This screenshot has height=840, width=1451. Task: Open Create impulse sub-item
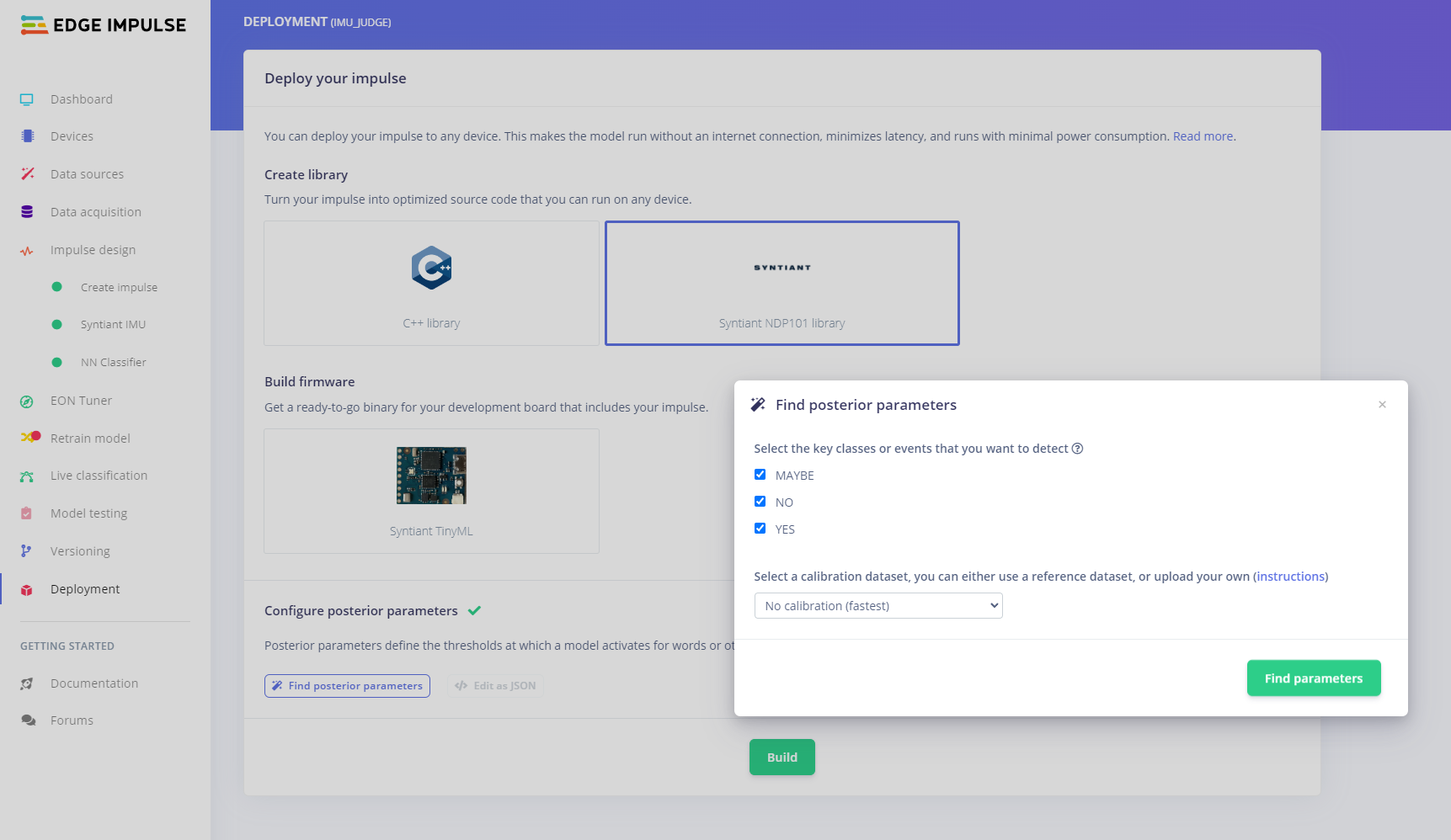pyautogui.click(x=119, y=287)
